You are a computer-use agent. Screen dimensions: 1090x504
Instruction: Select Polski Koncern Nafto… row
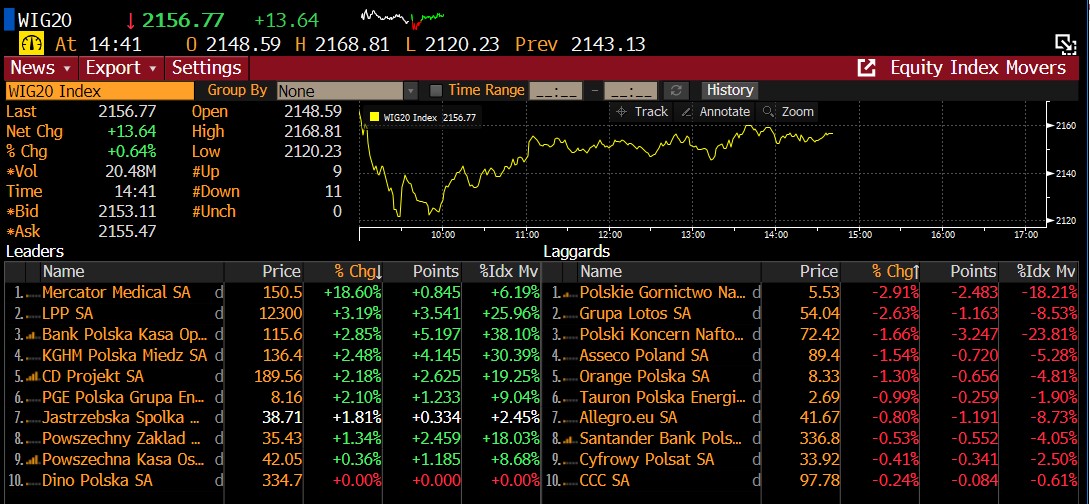pos(811,334)
